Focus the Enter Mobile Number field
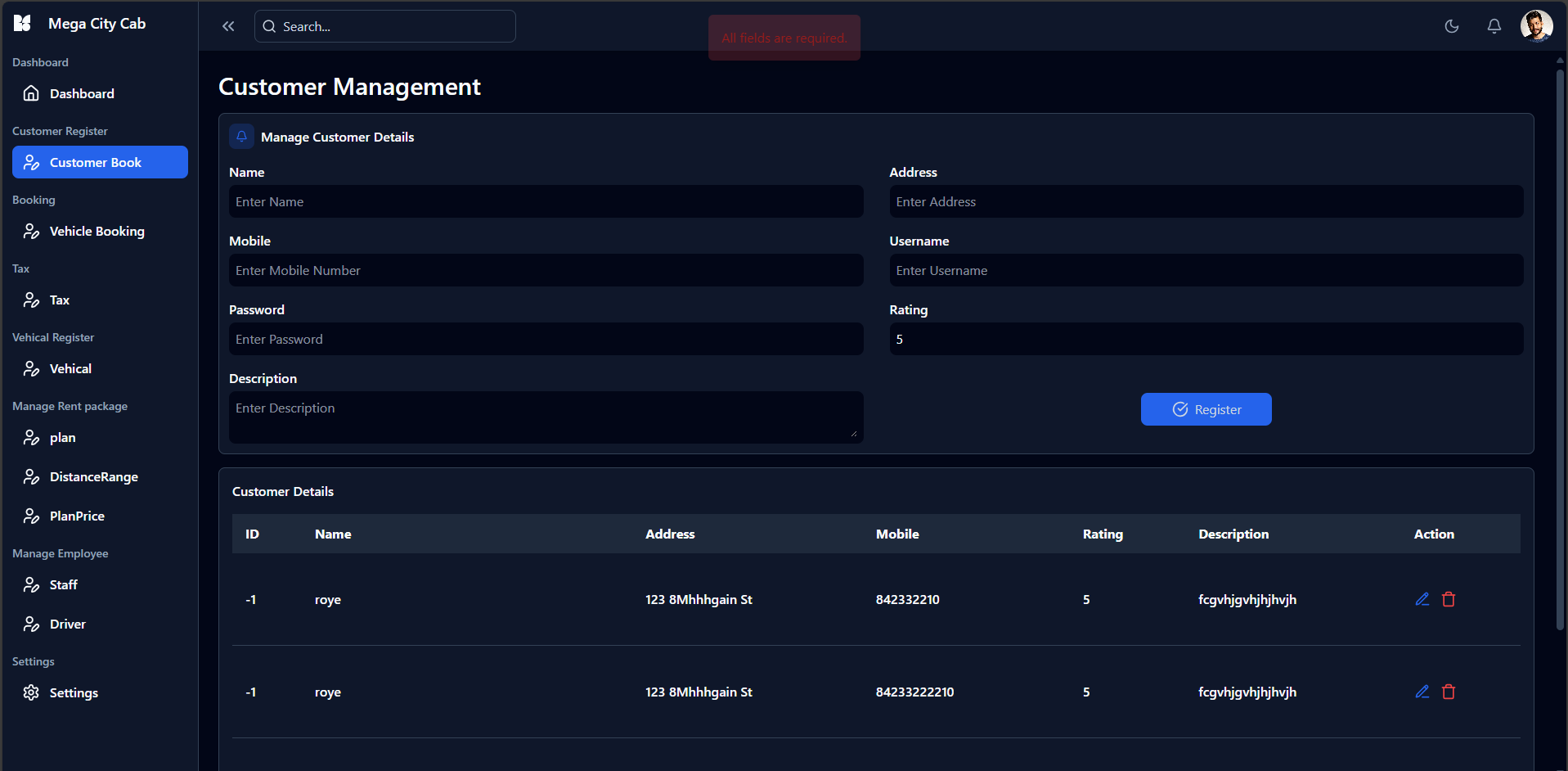The height and width of the screenshot is (771, 1568). tap(546, 270)
